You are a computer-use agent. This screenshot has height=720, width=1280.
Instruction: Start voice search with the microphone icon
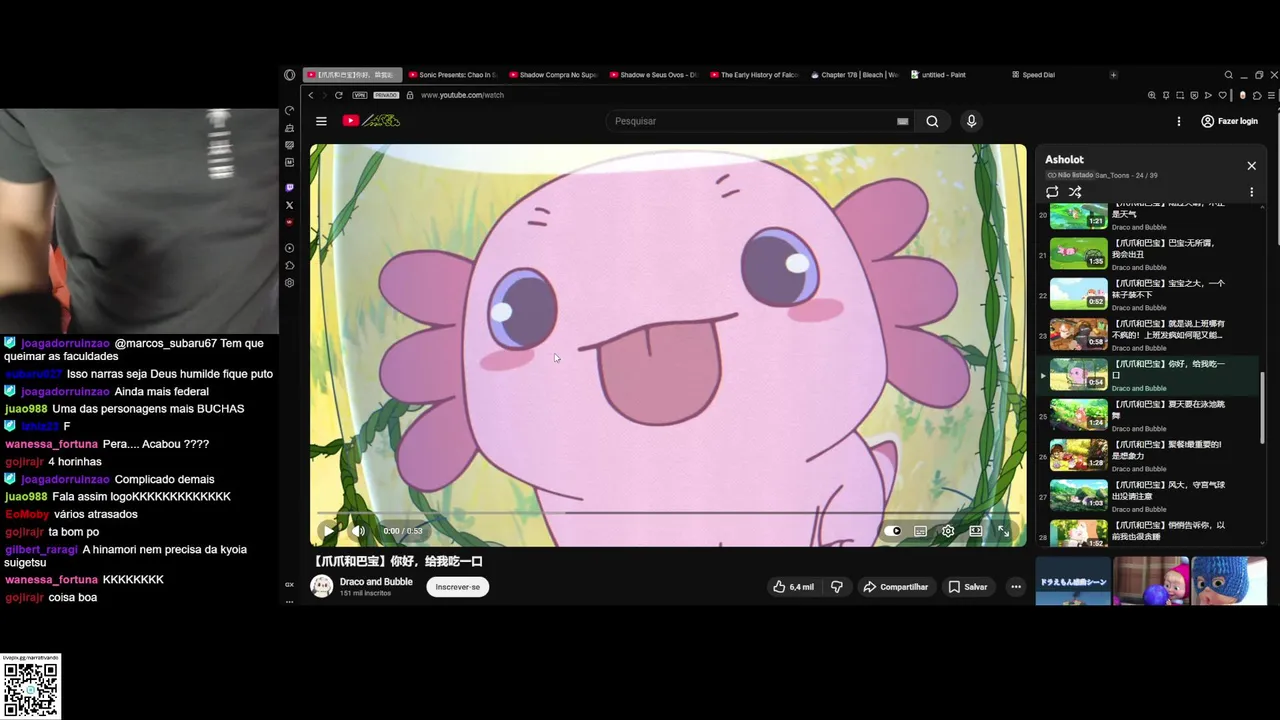click(x=971, y=121)
